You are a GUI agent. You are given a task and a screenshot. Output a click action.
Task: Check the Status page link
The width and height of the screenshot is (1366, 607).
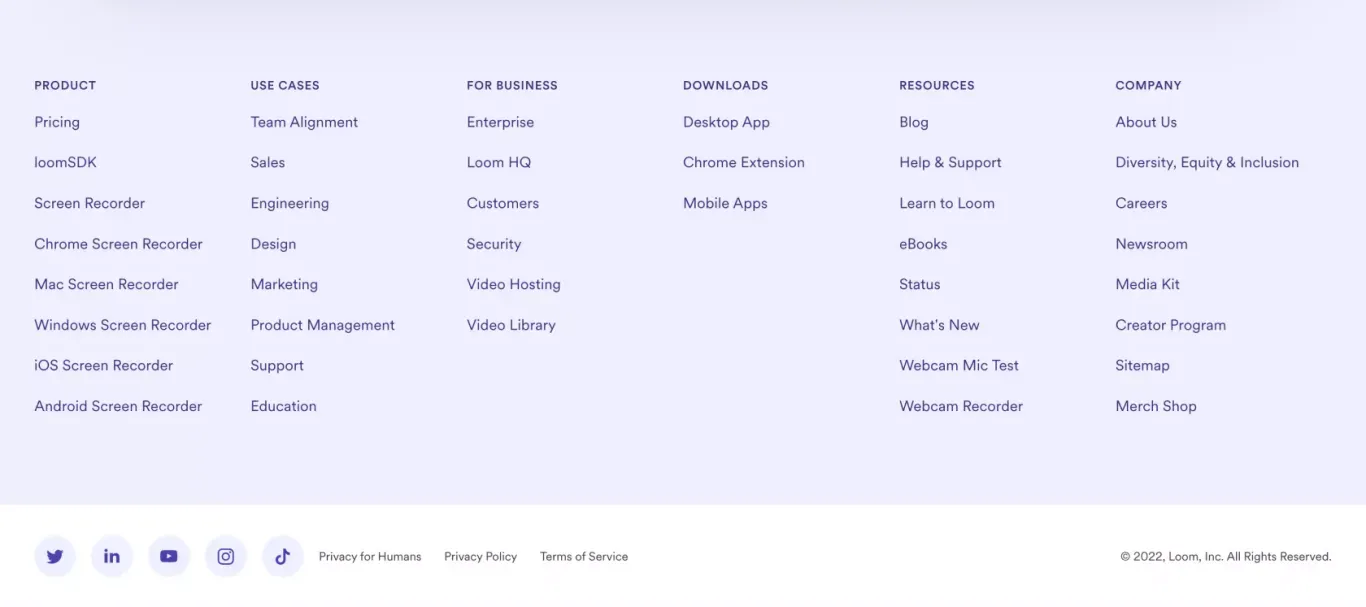920,284
